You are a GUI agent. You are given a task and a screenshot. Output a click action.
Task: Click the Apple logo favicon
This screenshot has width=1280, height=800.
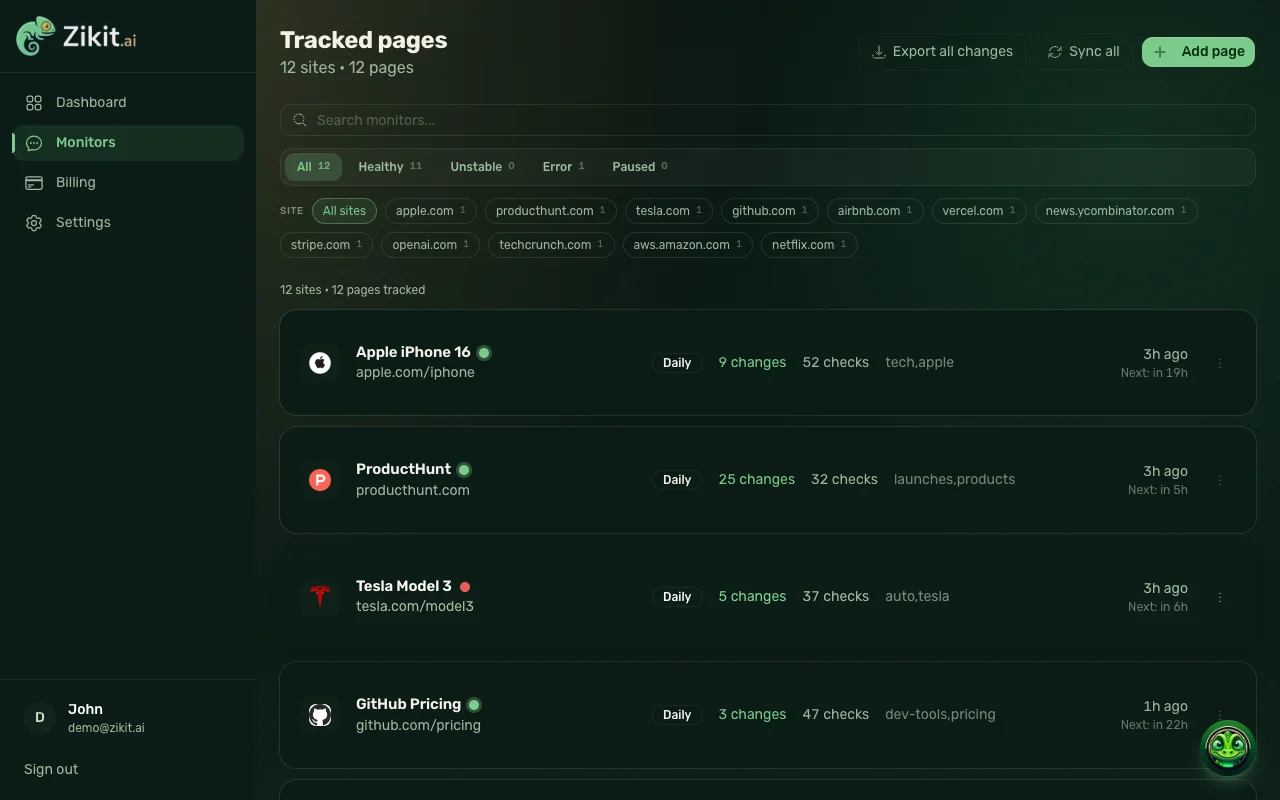point(320,363)
